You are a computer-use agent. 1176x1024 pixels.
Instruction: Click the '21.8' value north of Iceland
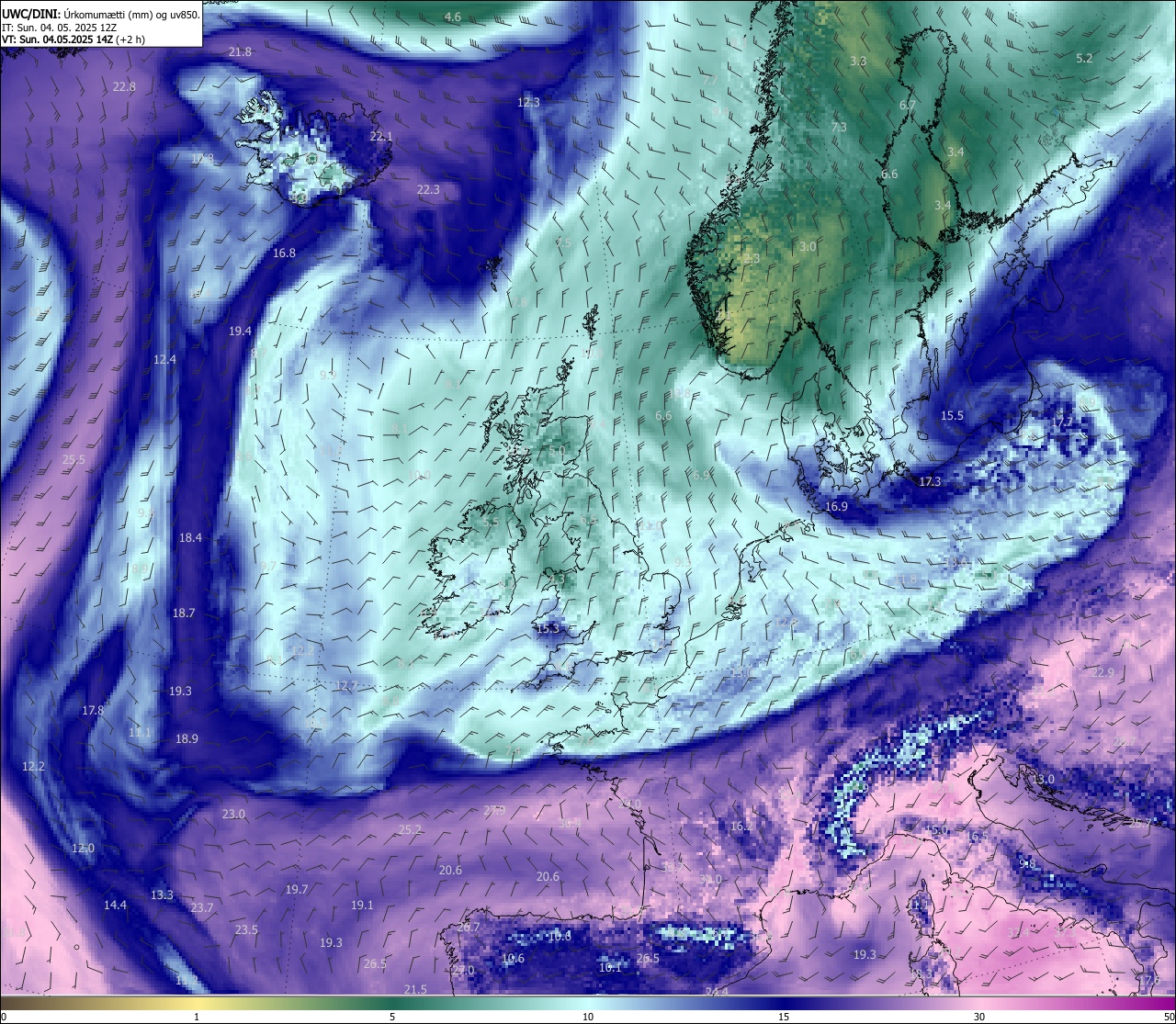click(x=240, y=52)
